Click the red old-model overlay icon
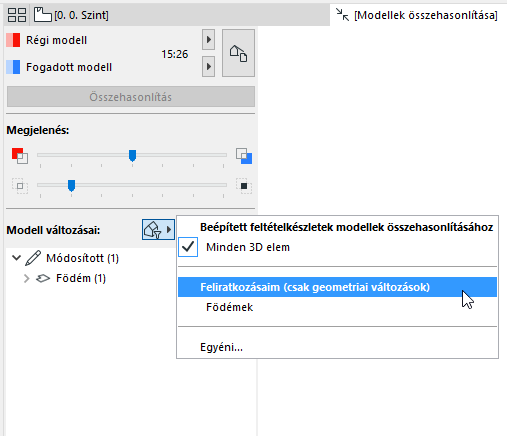Screen dimensions: 507x436 [20, 156]
